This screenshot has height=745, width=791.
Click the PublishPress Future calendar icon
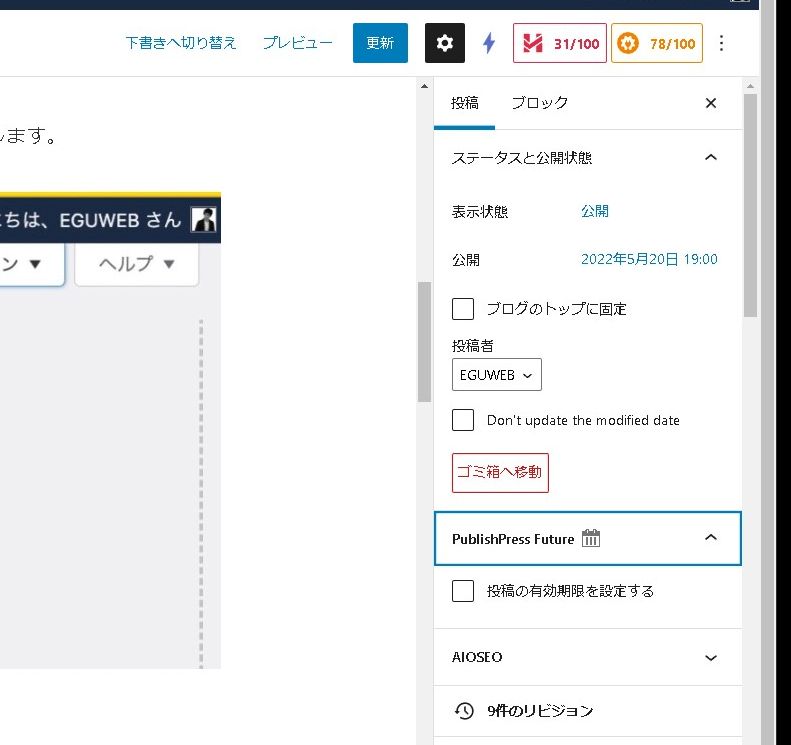(x=591, y=538)
